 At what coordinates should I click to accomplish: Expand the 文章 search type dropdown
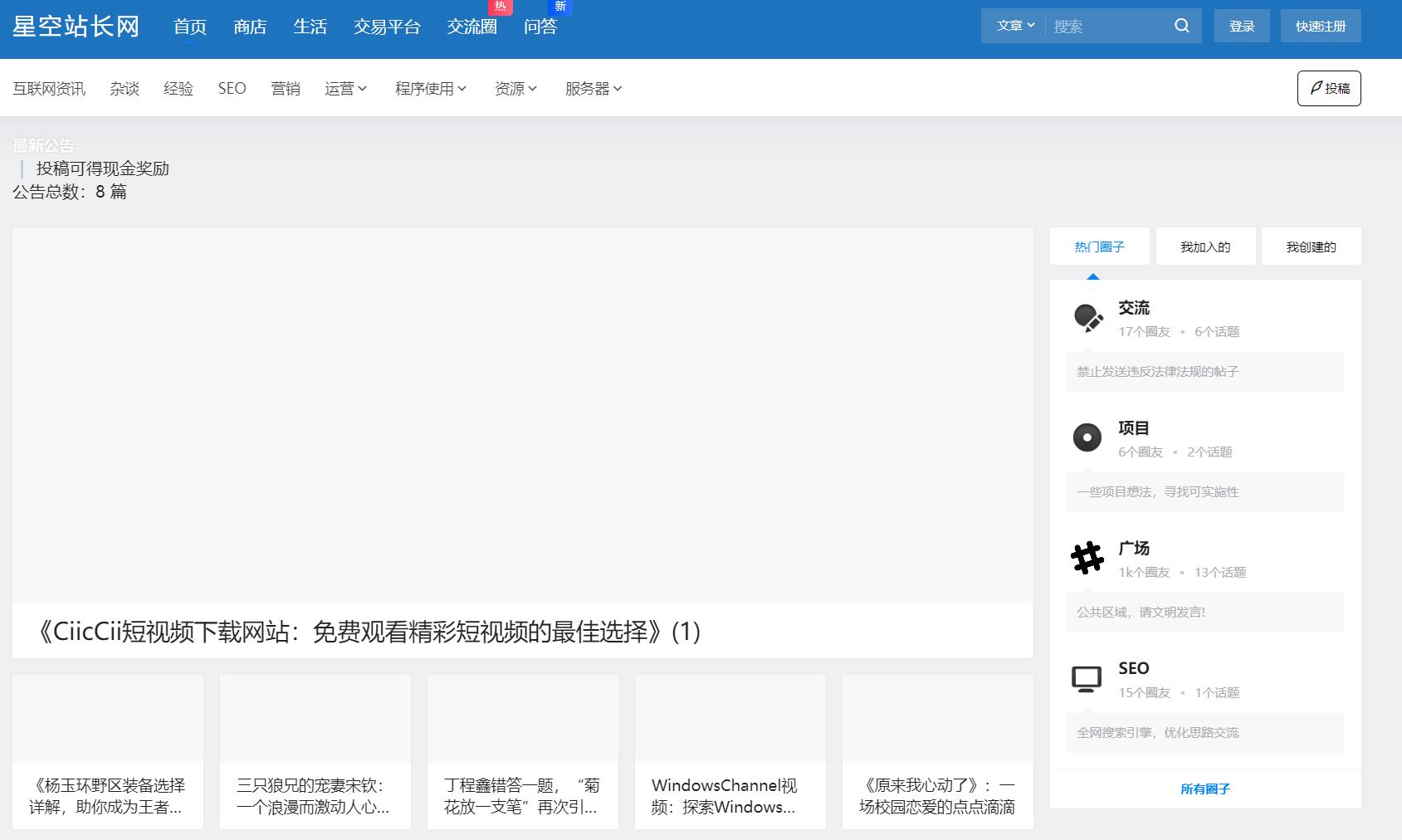[1015, 26]
